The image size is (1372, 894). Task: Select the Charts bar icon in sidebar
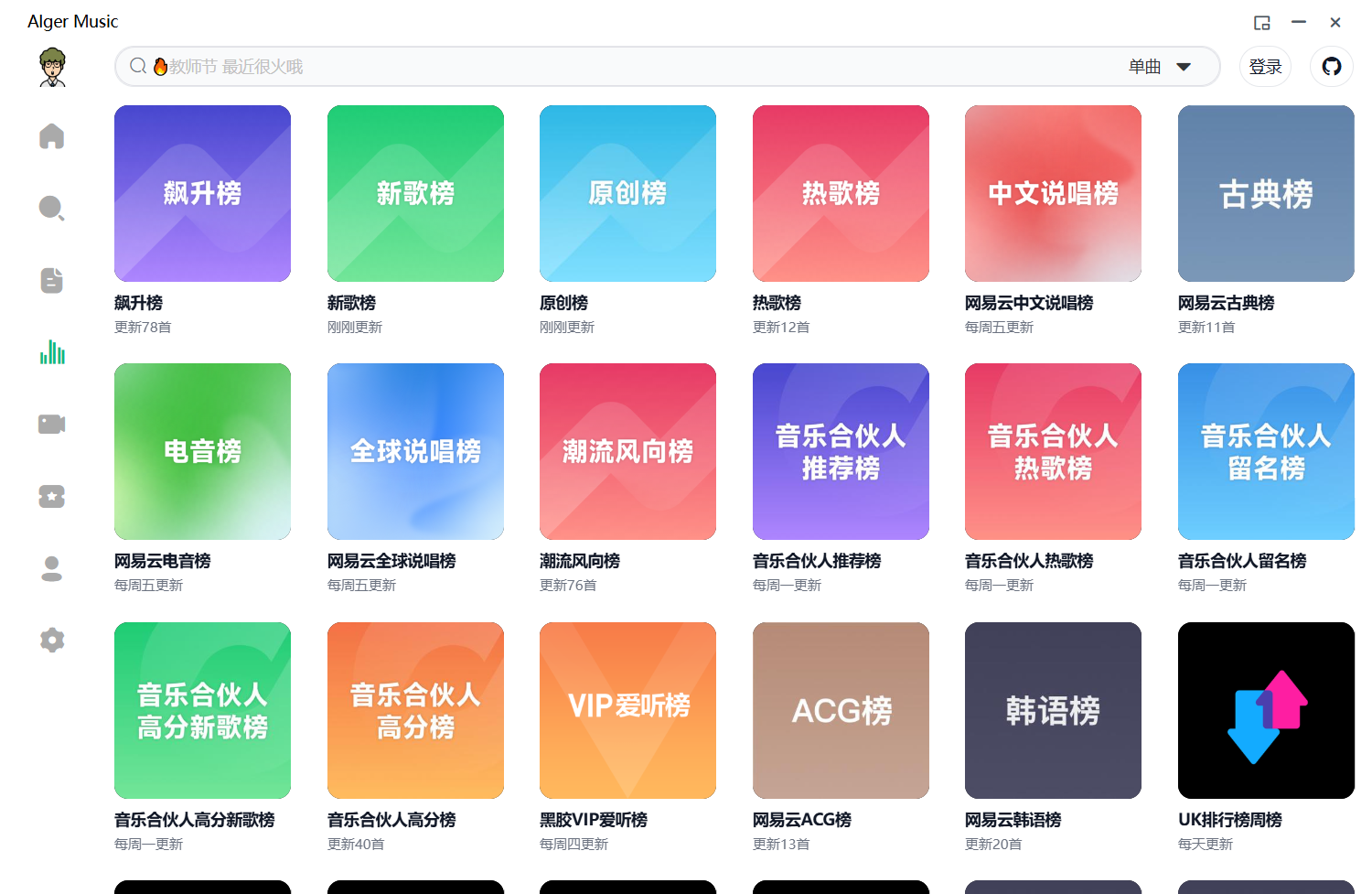point(52,351)
